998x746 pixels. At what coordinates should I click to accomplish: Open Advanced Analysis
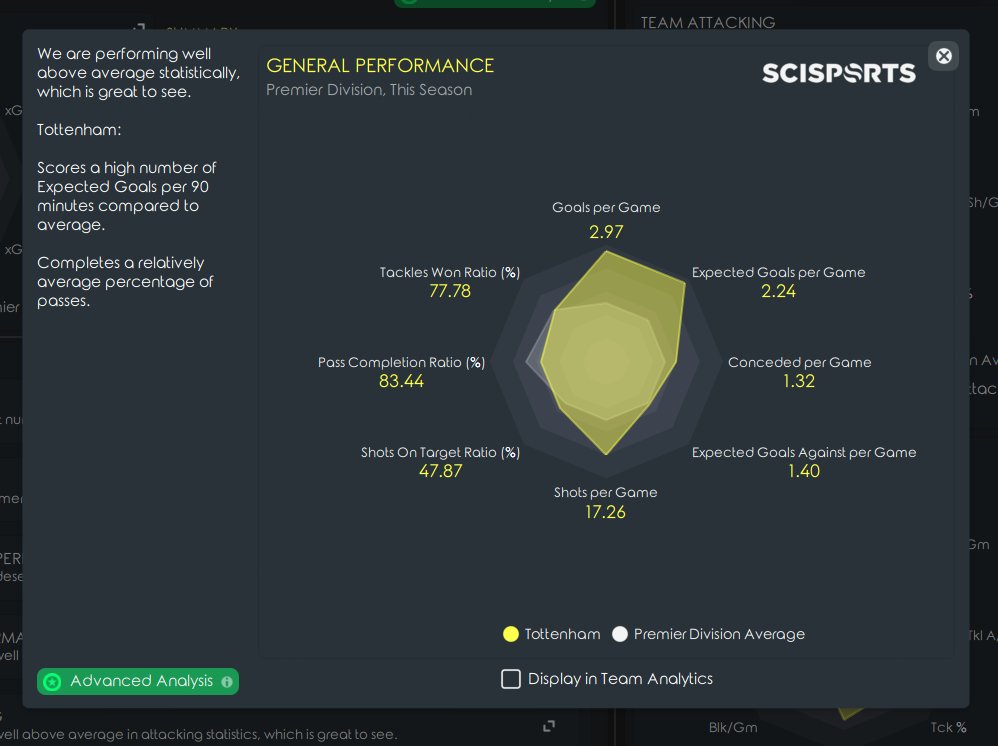pyautogui.click(x=141, y=681)
